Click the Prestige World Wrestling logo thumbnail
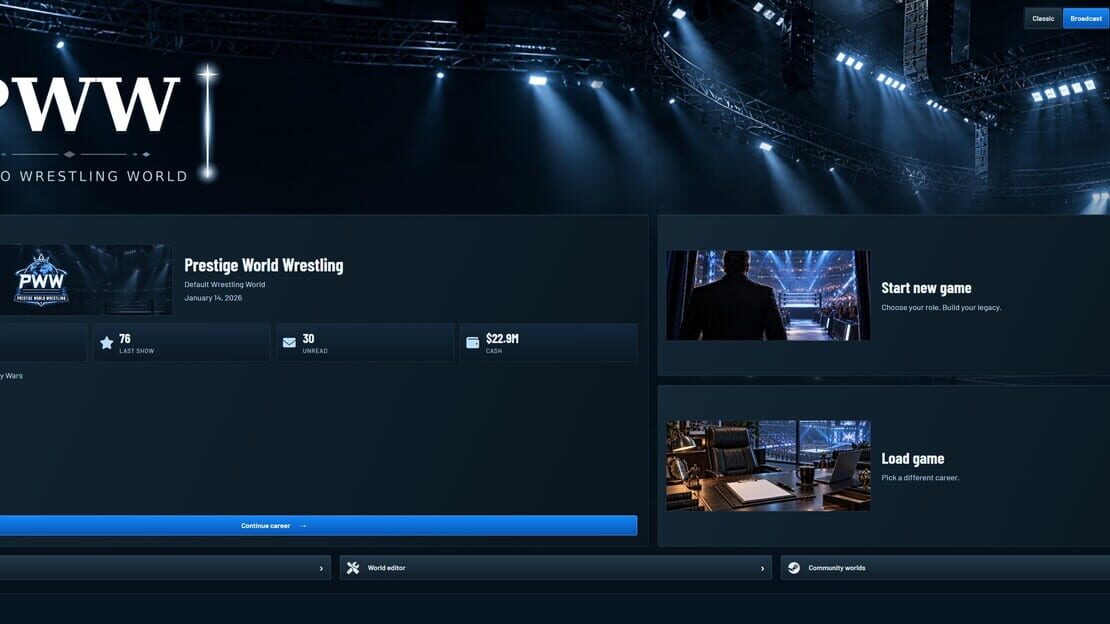The height and width of the screenshot is (624, 1110). (x=85, y=279)
